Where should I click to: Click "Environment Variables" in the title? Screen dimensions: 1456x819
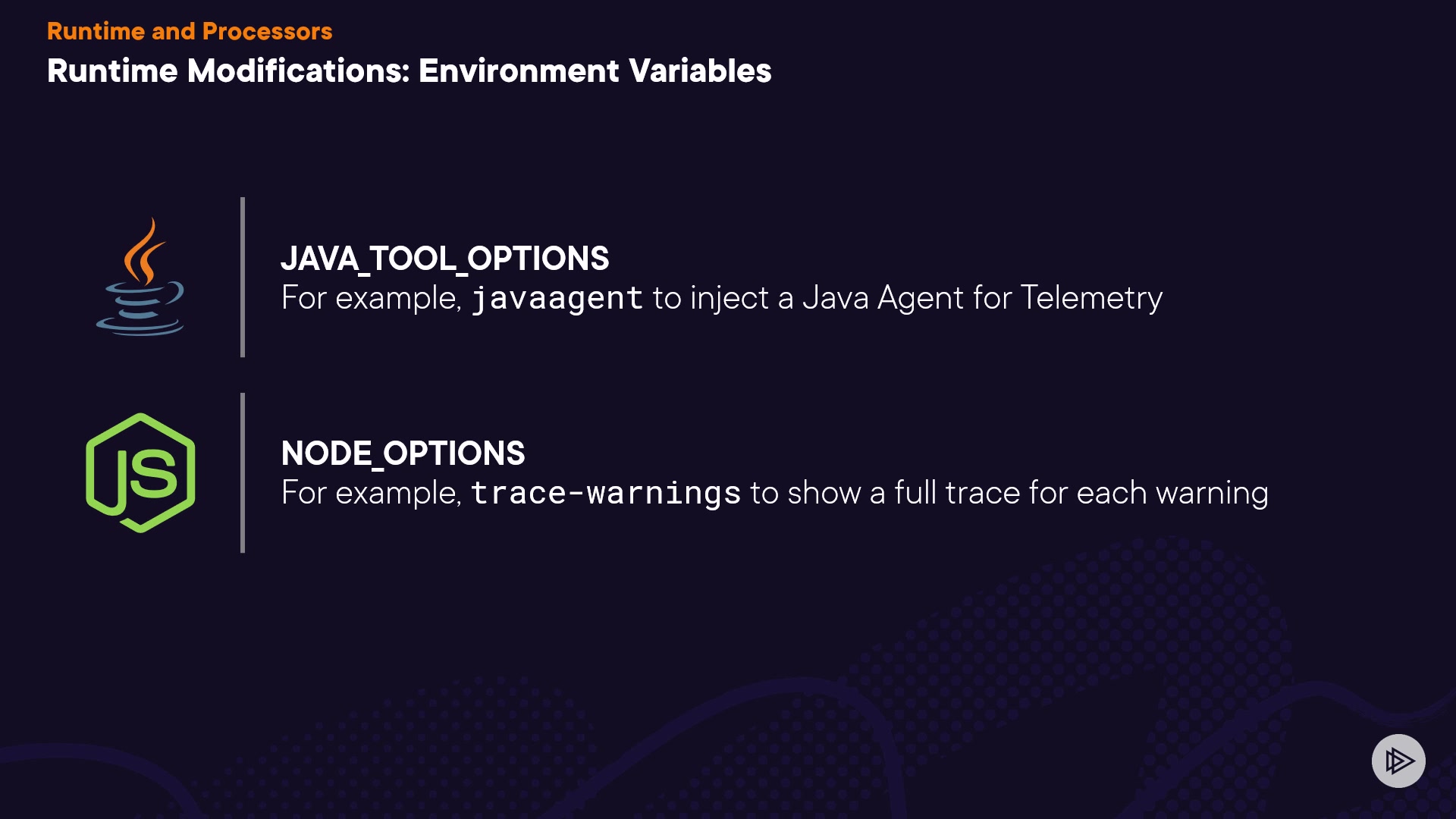(x=595, y=71)
